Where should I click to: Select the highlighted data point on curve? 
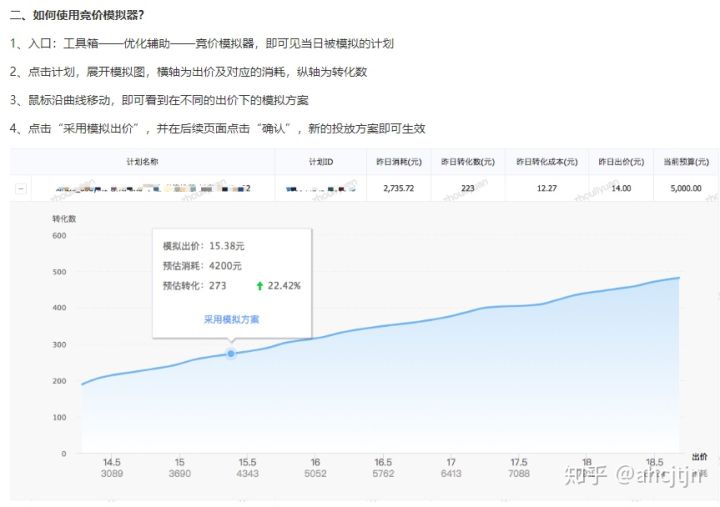coord(231,353)
